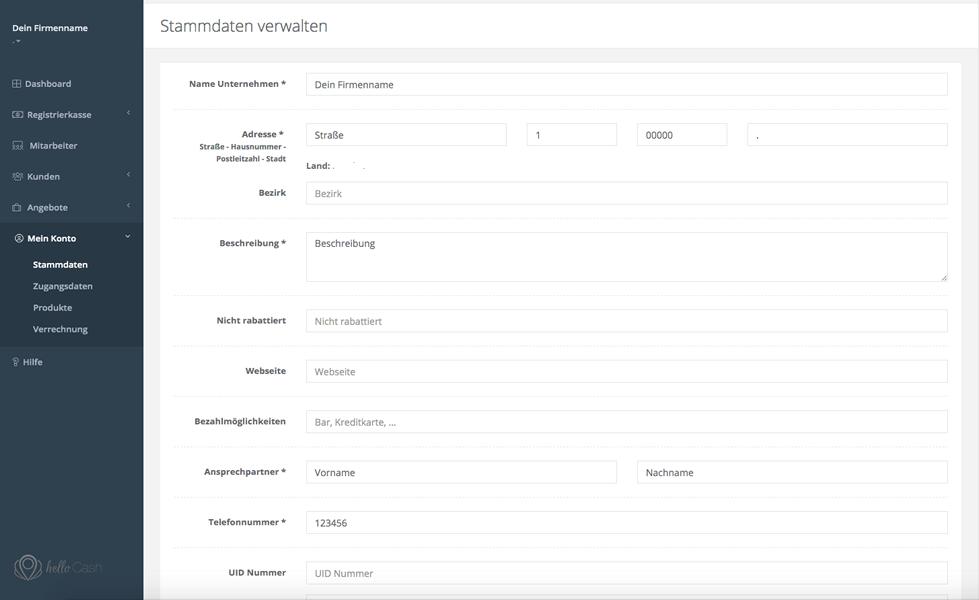Click the Stadt city input field
Viewport: 979px width, 600px height.
pos(847,135)
